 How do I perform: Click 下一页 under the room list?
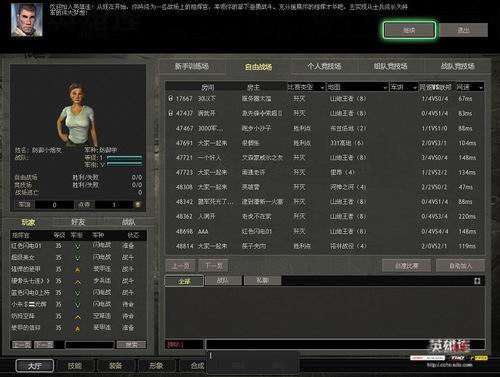[213, 266]
